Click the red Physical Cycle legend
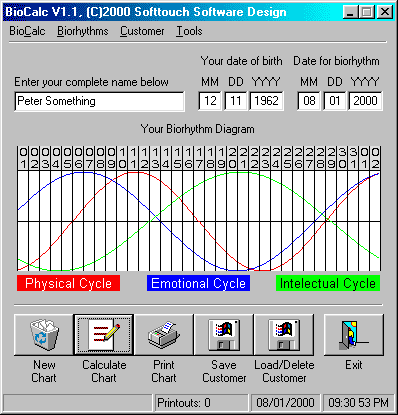This screenshot has height=415, width=398. coord(68,283)
